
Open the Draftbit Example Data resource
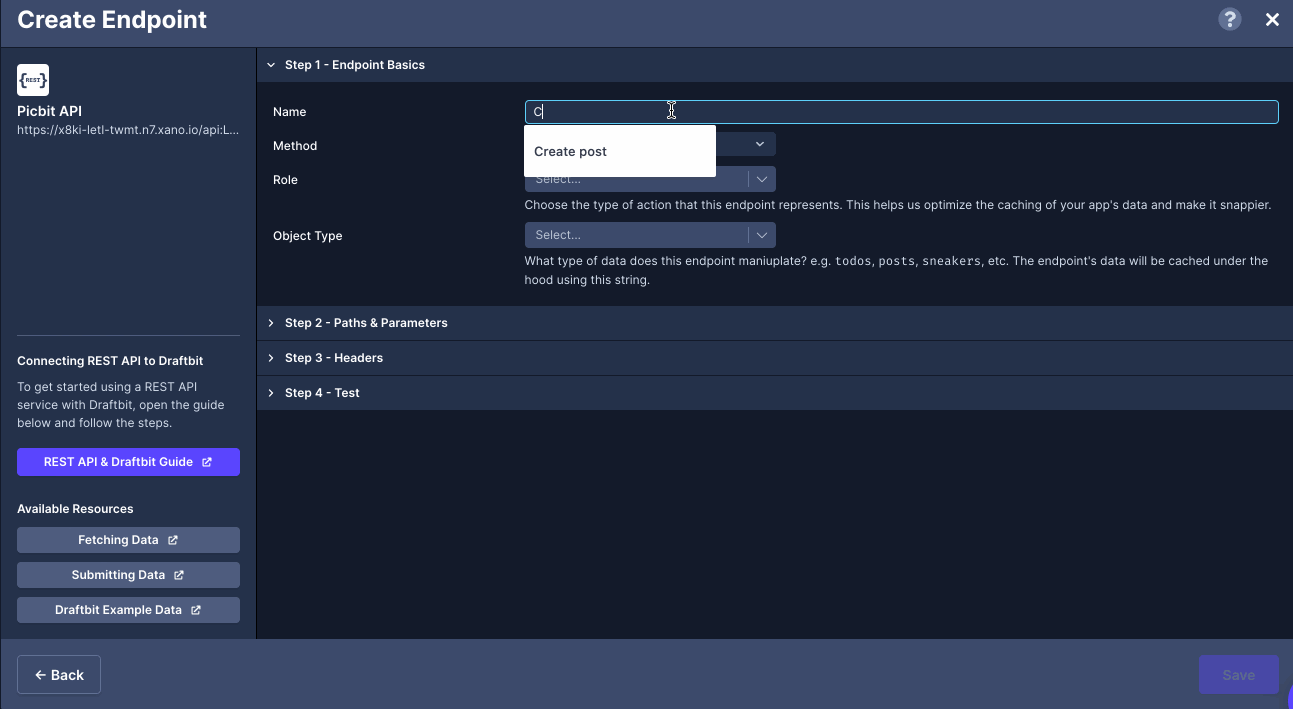(x=128, y=610)
